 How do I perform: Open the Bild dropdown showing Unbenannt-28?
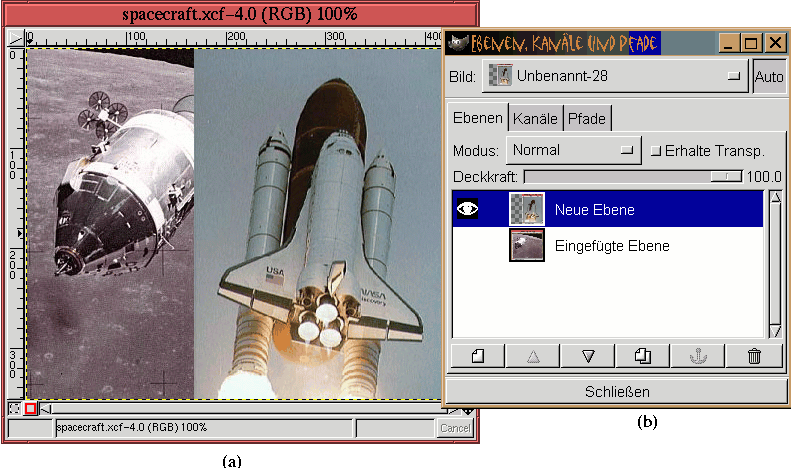pyautogui.click(x=614, y=76)
